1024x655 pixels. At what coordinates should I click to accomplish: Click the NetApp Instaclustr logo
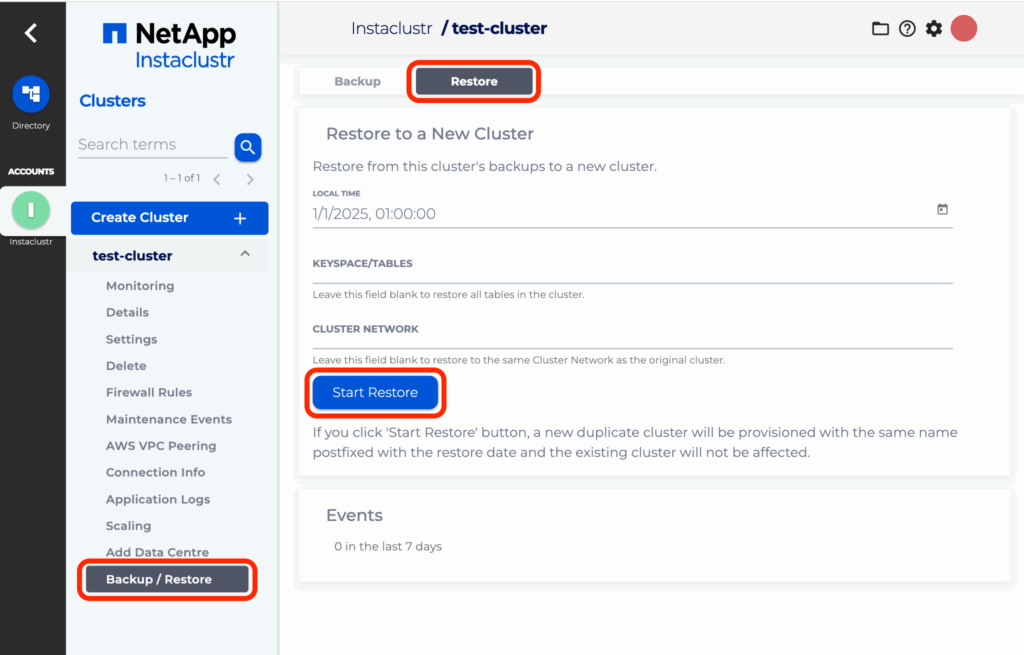tap(170, 45)
